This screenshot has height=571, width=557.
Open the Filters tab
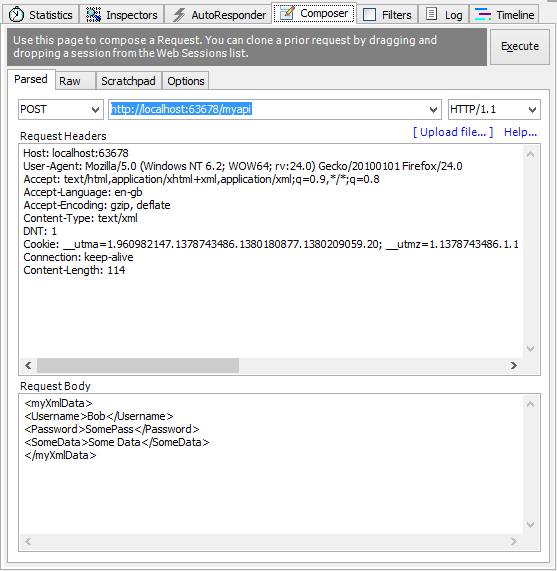click(x=387, y=15)
